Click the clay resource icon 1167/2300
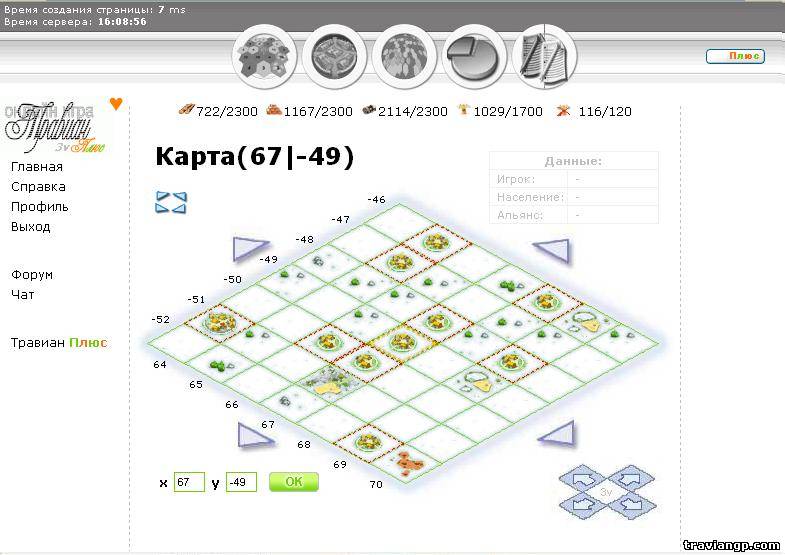The width and height of the screenshot is (785, 555). [x=274, y=110]
